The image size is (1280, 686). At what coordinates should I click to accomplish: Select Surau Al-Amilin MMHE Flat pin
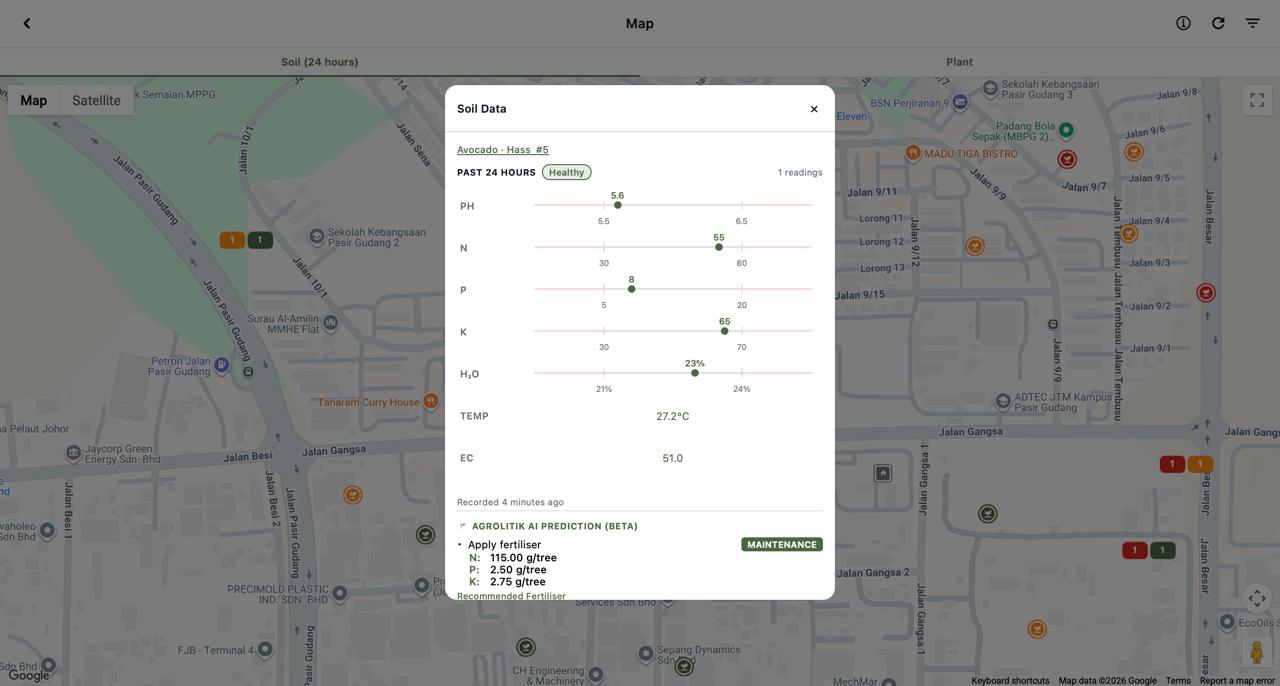[330, 323]
